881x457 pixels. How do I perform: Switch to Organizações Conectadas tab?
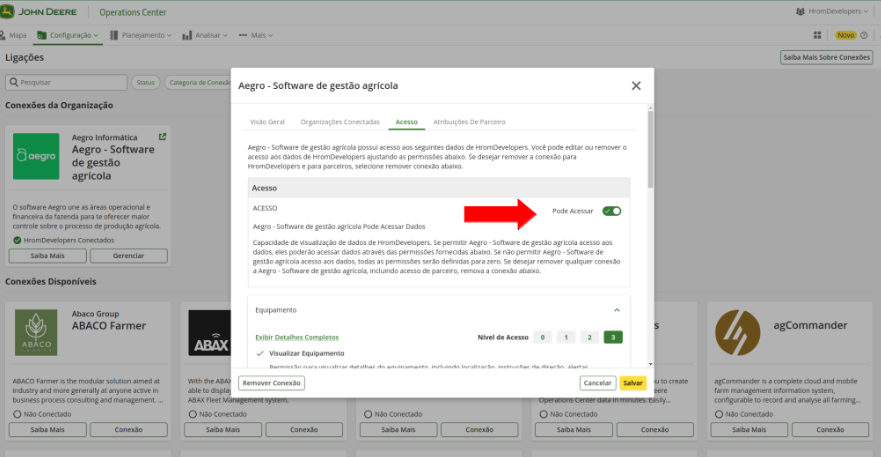click(x=340, y=122)
